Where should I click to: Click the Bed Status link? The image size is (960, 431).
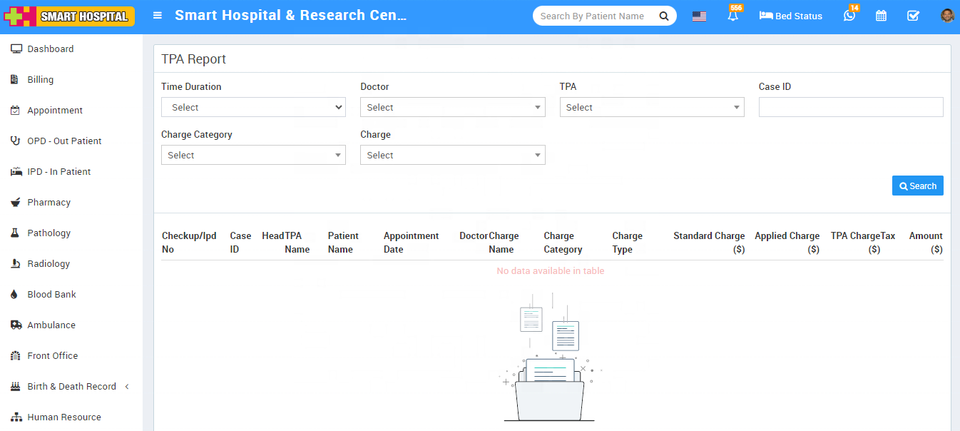tap(791, 16)
